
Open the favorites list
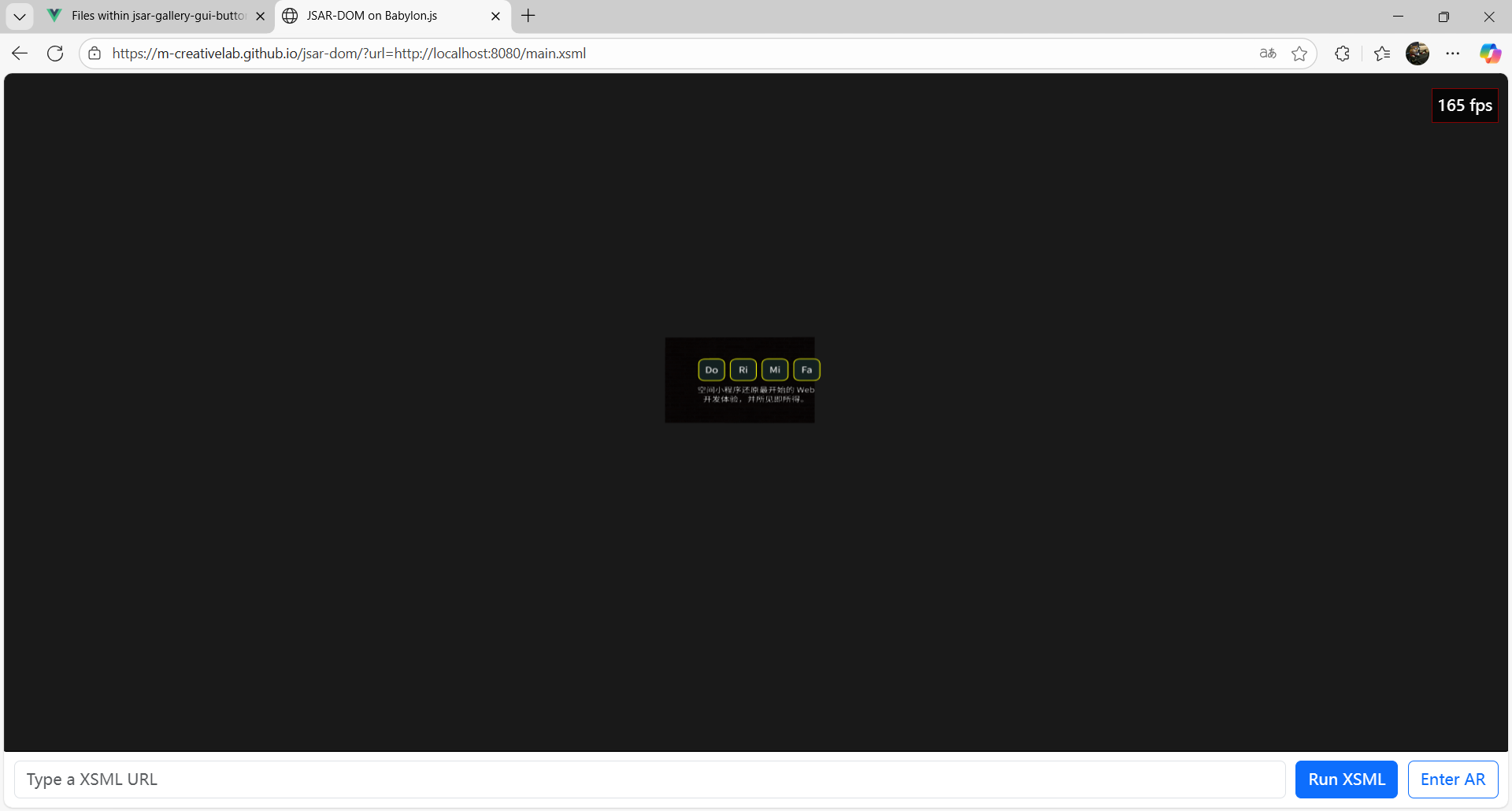pos(1382,54)
